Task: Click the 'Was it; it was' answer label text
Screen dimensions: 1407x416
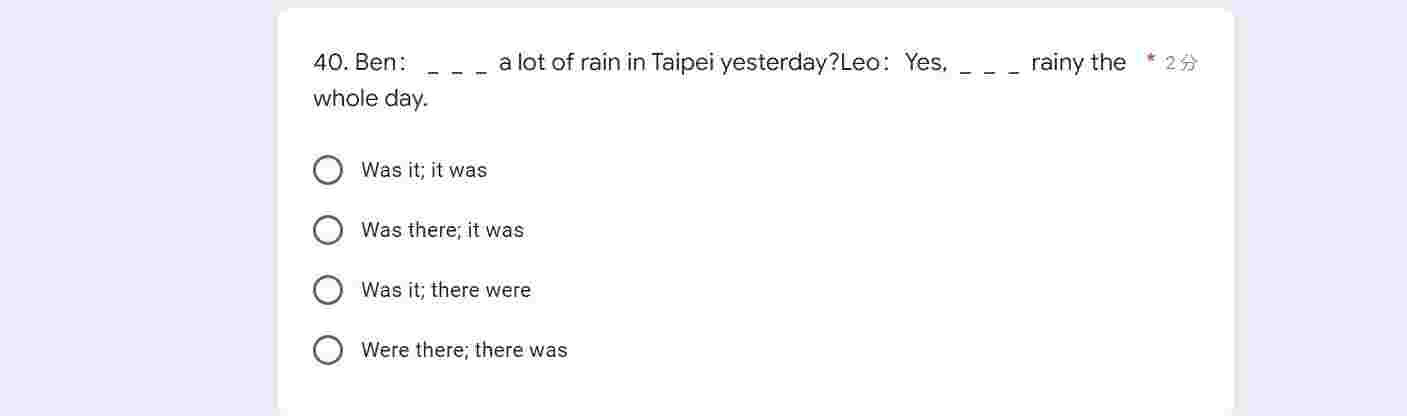Action: (424, 170)
